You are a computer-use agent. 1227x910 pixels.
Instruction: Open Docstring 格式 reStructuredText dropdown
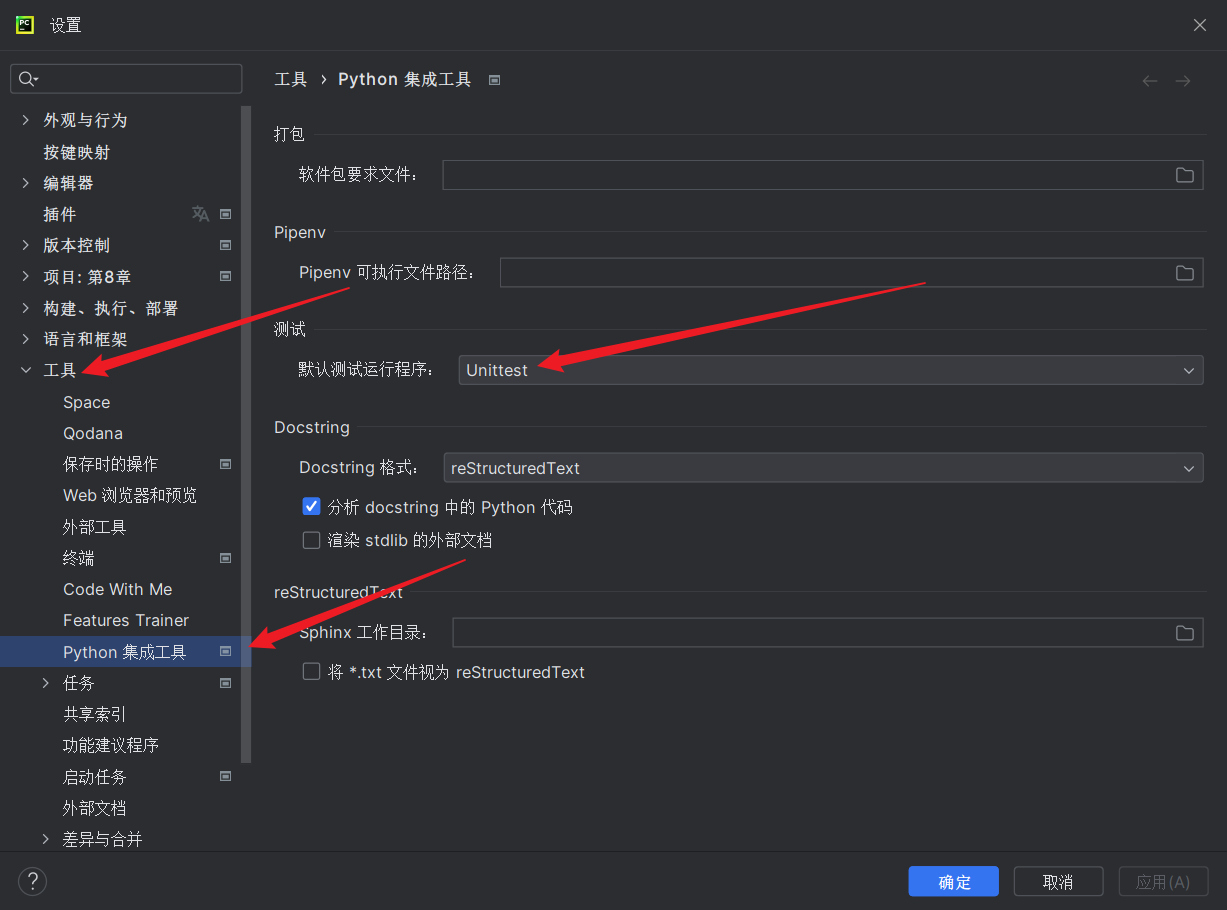coord(822,468)
